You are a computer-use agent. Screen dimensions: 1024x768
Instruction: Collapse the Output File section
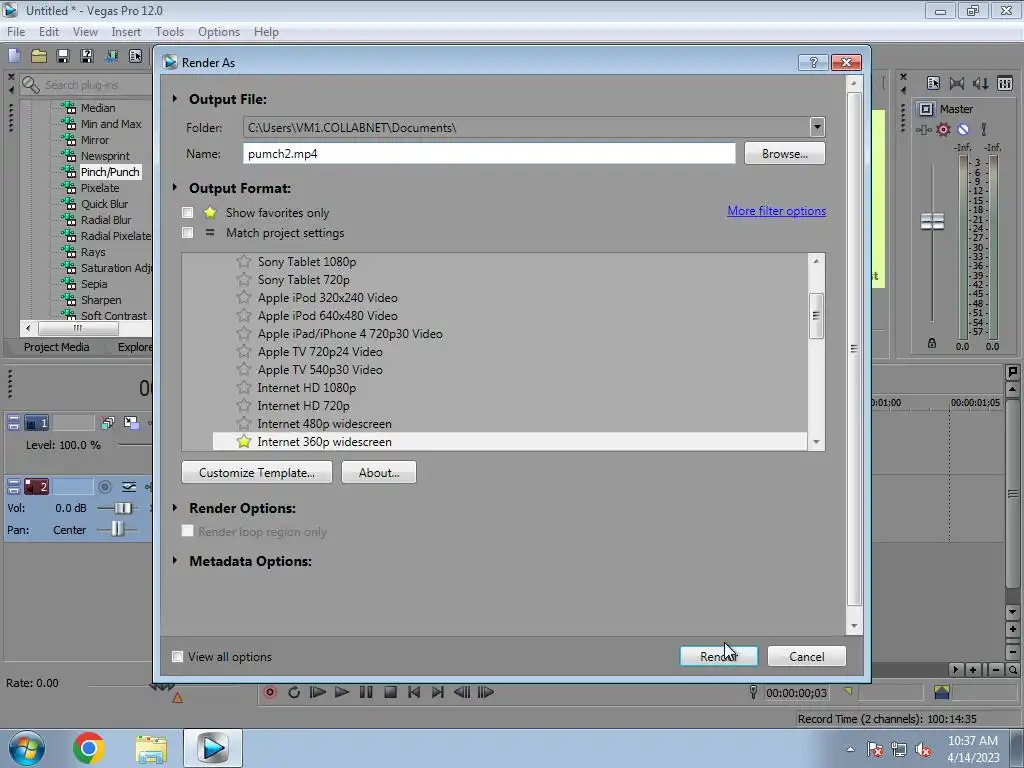[x=175, y=99]
